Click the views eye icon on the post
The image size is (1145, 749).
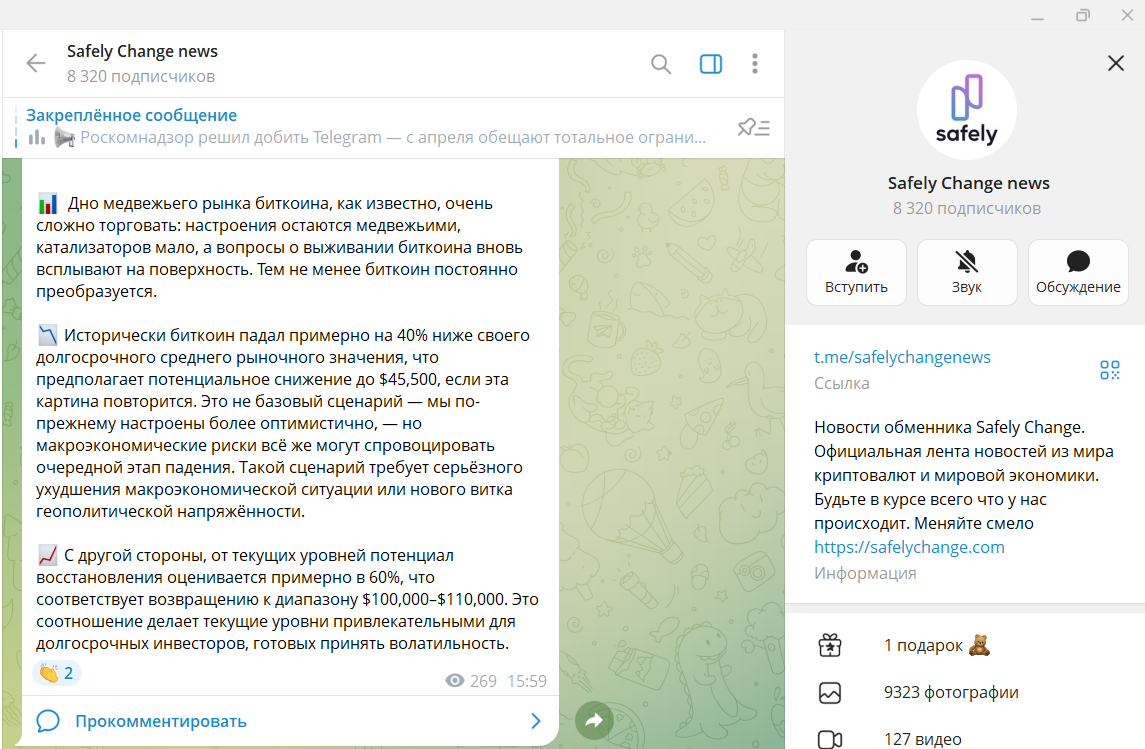(454, 681)
